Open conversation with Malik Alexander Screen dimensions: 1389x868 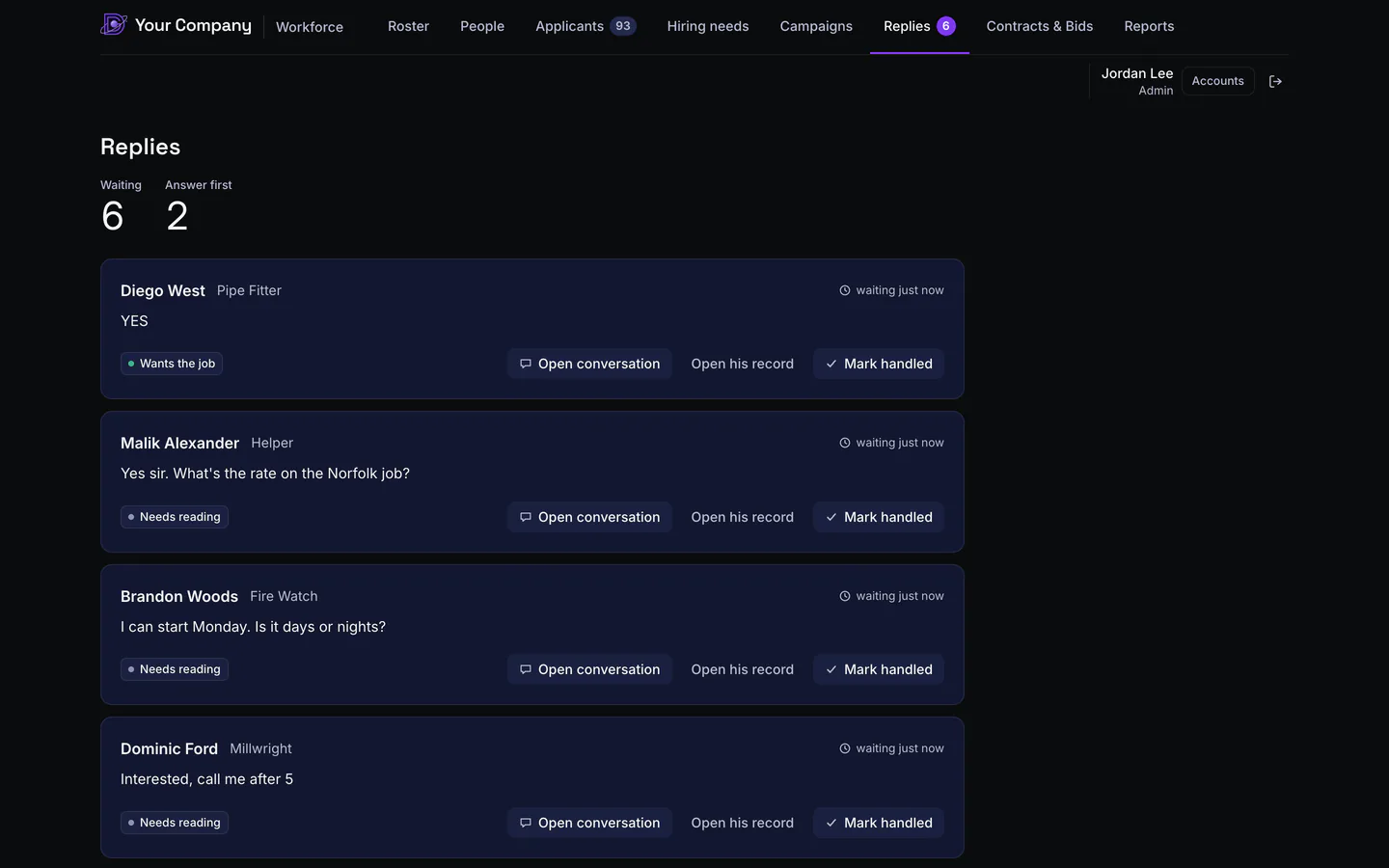pos(589,517)
